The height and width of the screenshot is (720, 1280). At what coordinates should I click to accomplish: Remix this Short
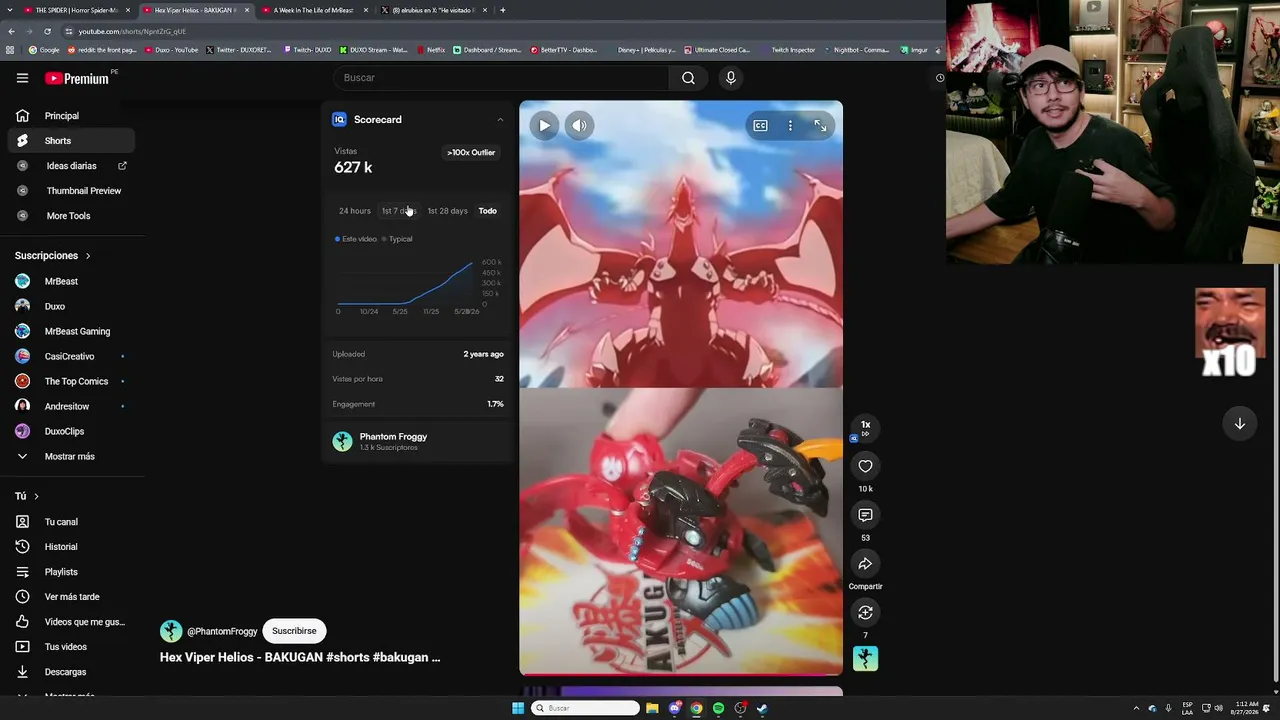[x=866, y=613]
